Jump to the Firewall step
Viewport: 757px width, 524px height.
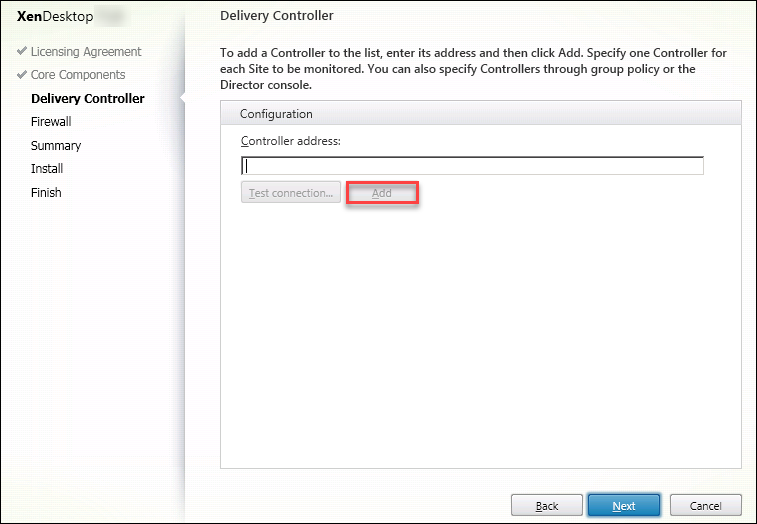click(51, 122)
